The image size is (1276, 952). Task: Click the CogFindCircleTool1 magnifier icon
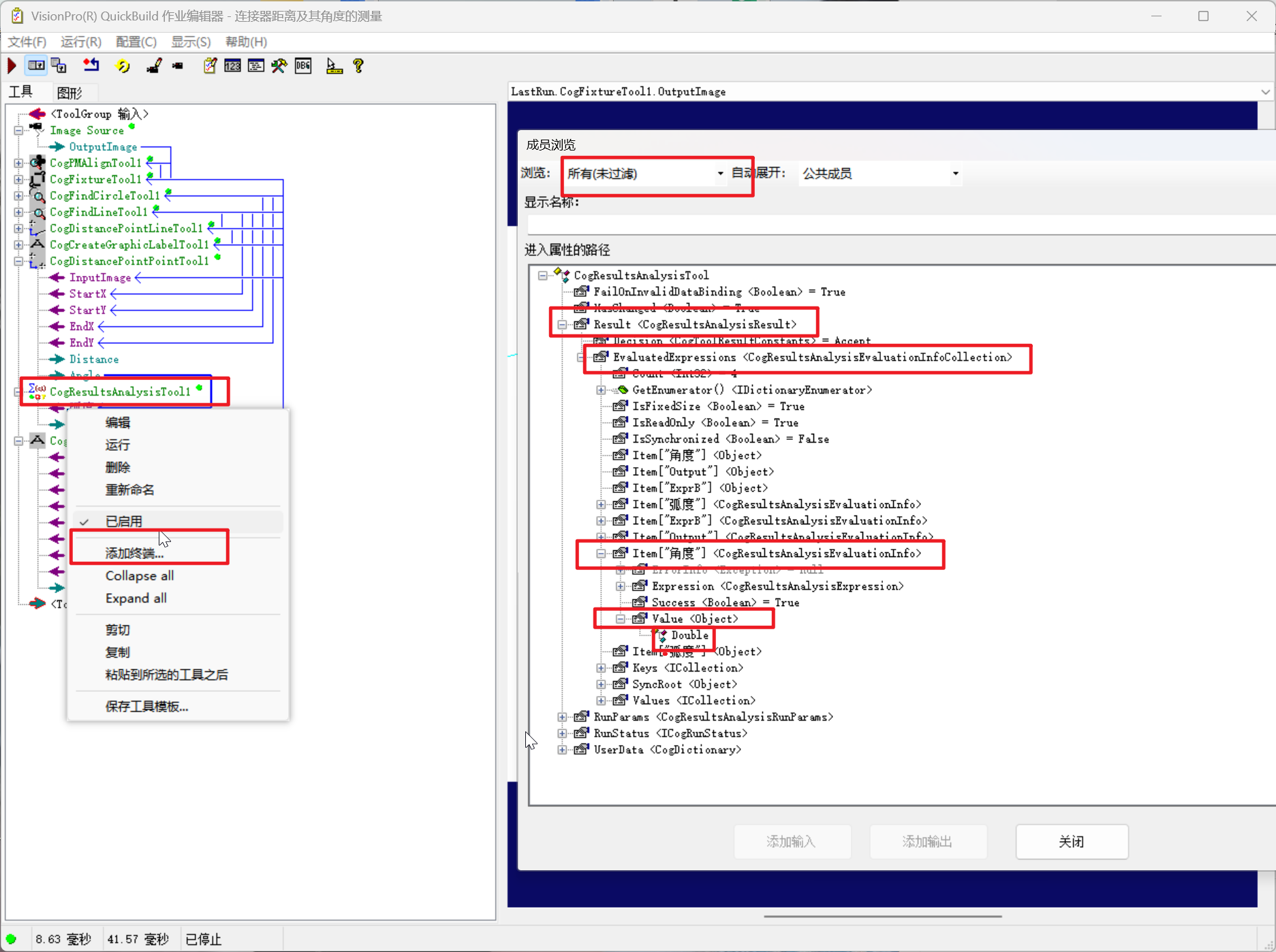pyautogui.click(x=38, y=196)
